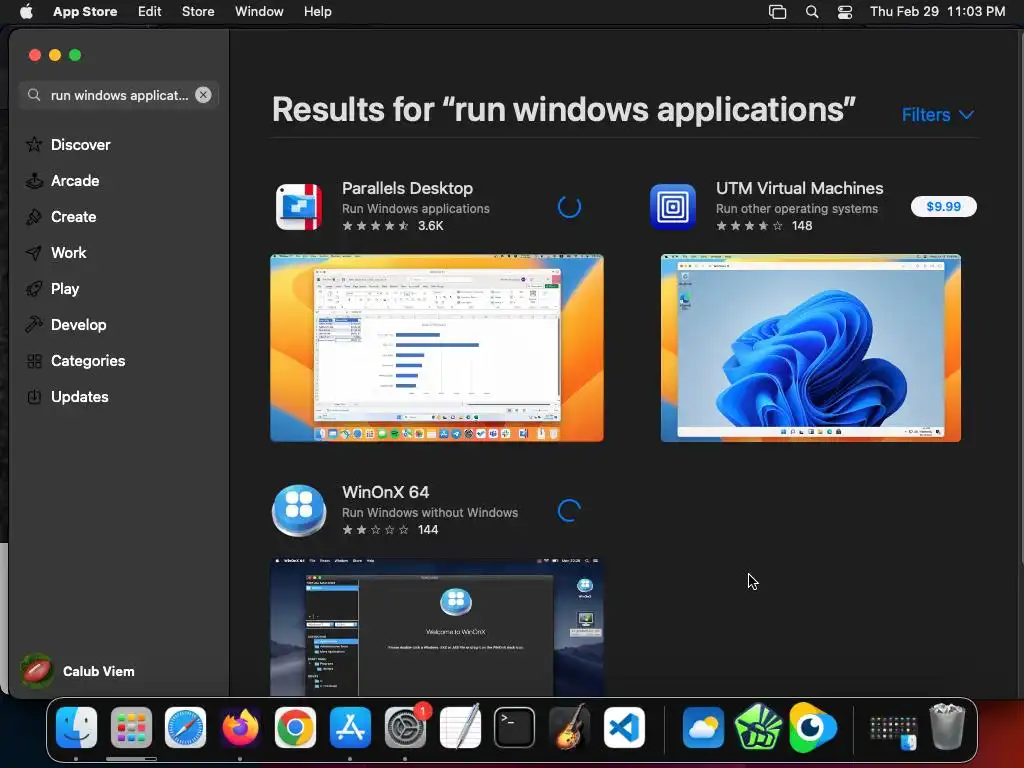The width and height of the screenshot is (1024, 768).
Task: Click the Parallels Desktop download spinner
Action: pyautogui.click(x=569, y=207)
